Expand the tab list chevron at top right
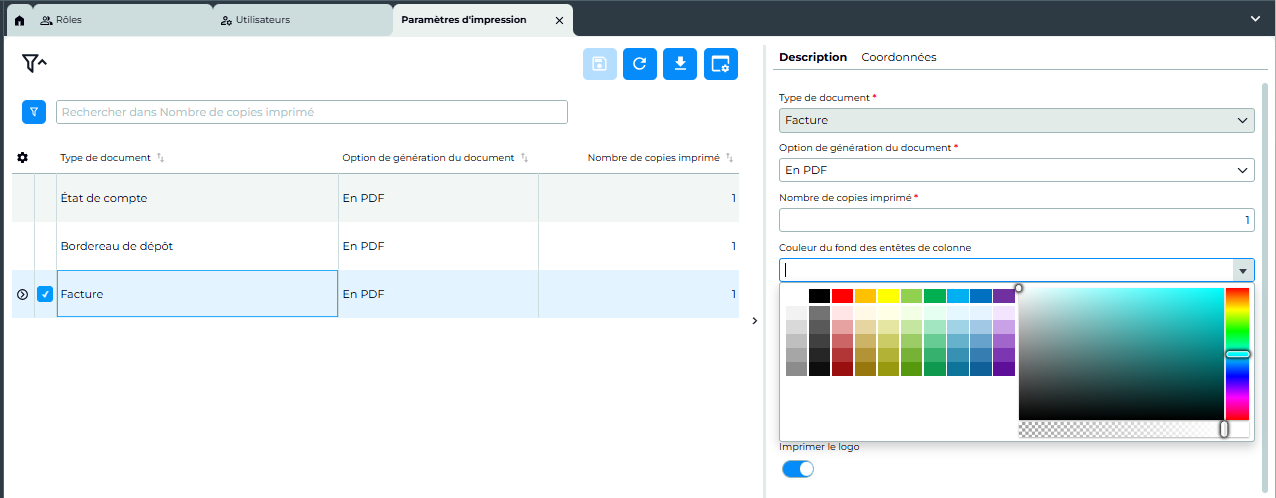This screenshot has height=498, width=1276. pos(1256,19)
